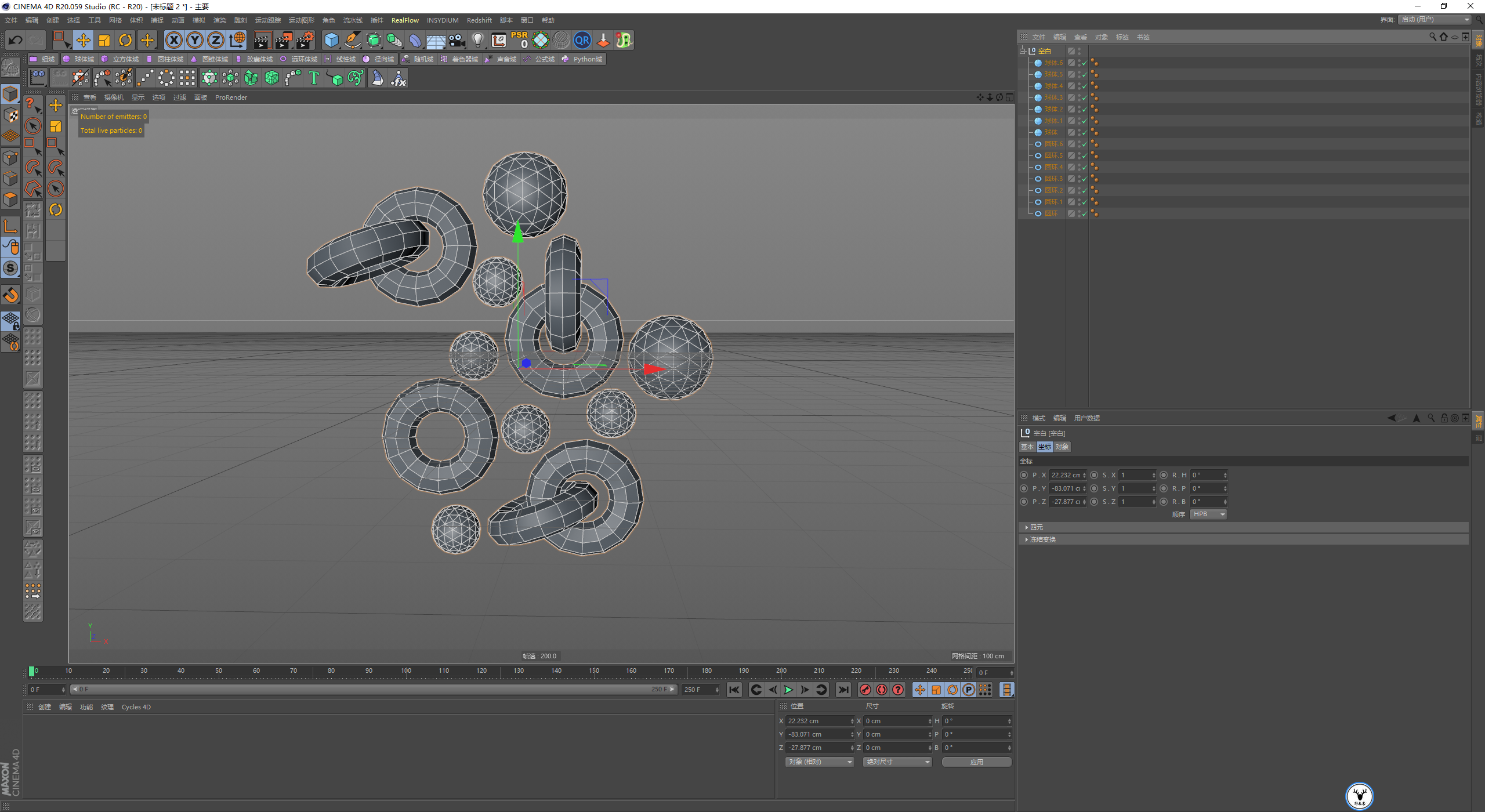This screenshot has width=1485, height=812.
Task: Toggle X axis lock
Action: (173, 40)
